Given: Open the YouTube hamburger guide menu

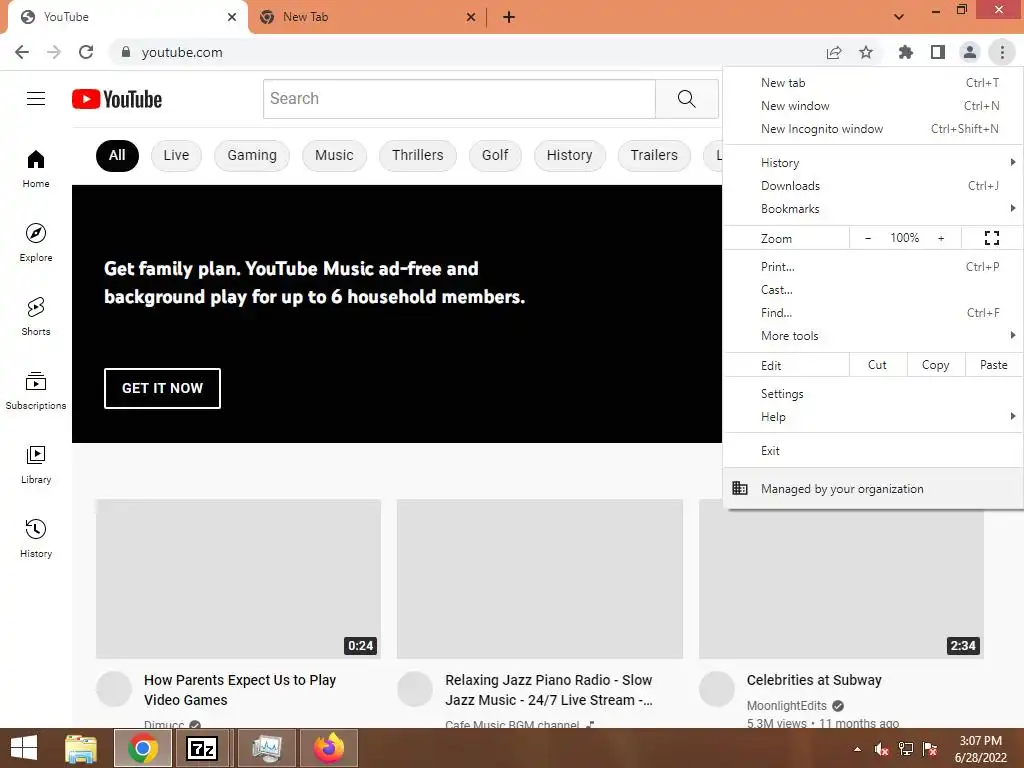Looking at the screenshot, I should [x=36, y=99].
